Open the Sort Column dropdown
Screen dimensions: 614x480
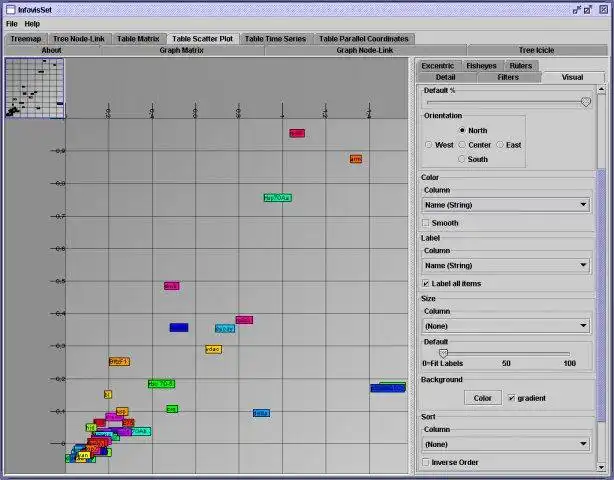pos(506,444)
